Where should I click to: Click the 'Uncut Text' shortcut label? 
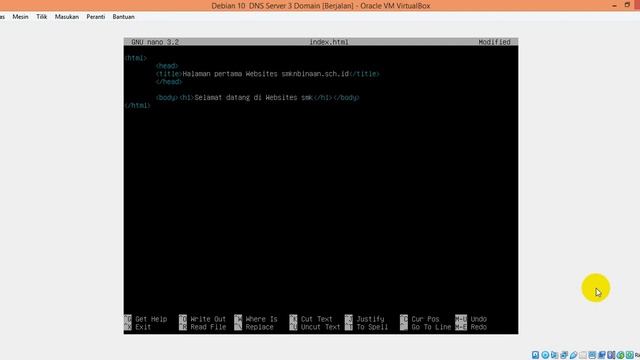320,327
